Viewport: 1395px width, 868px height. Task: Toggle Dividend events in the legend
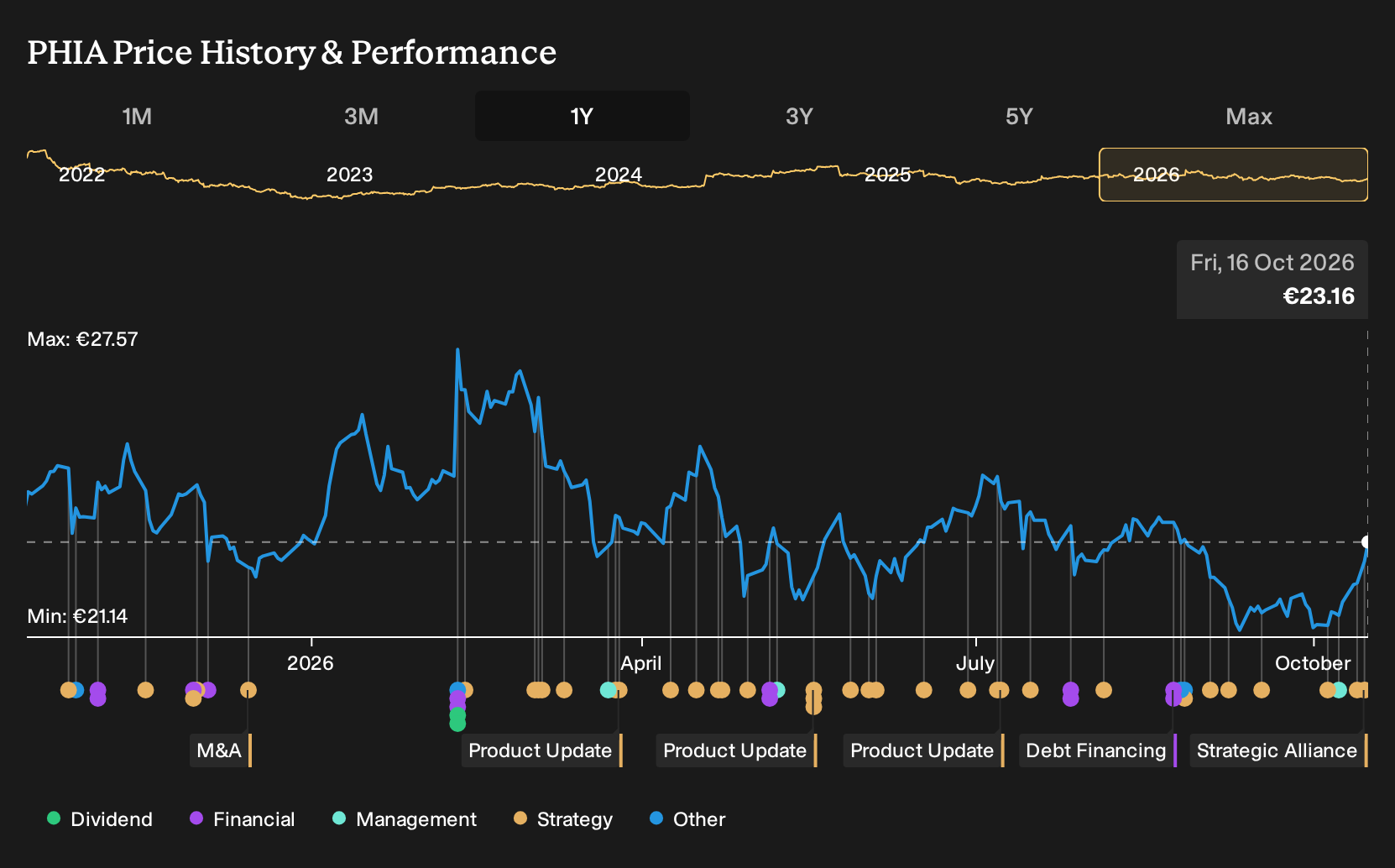[x=100, y=819]
